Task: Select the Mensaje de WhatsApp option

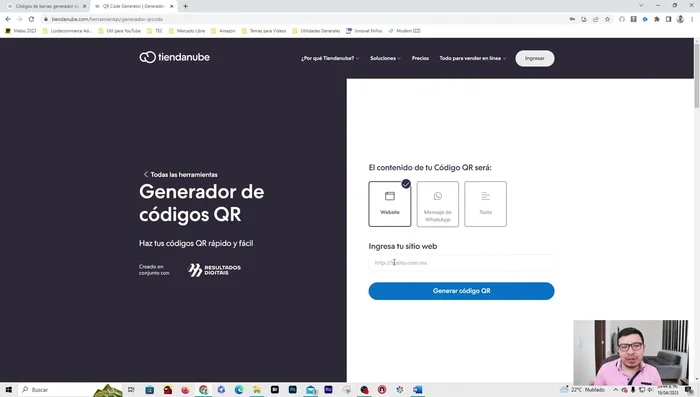Action: [x=438, y=204]
